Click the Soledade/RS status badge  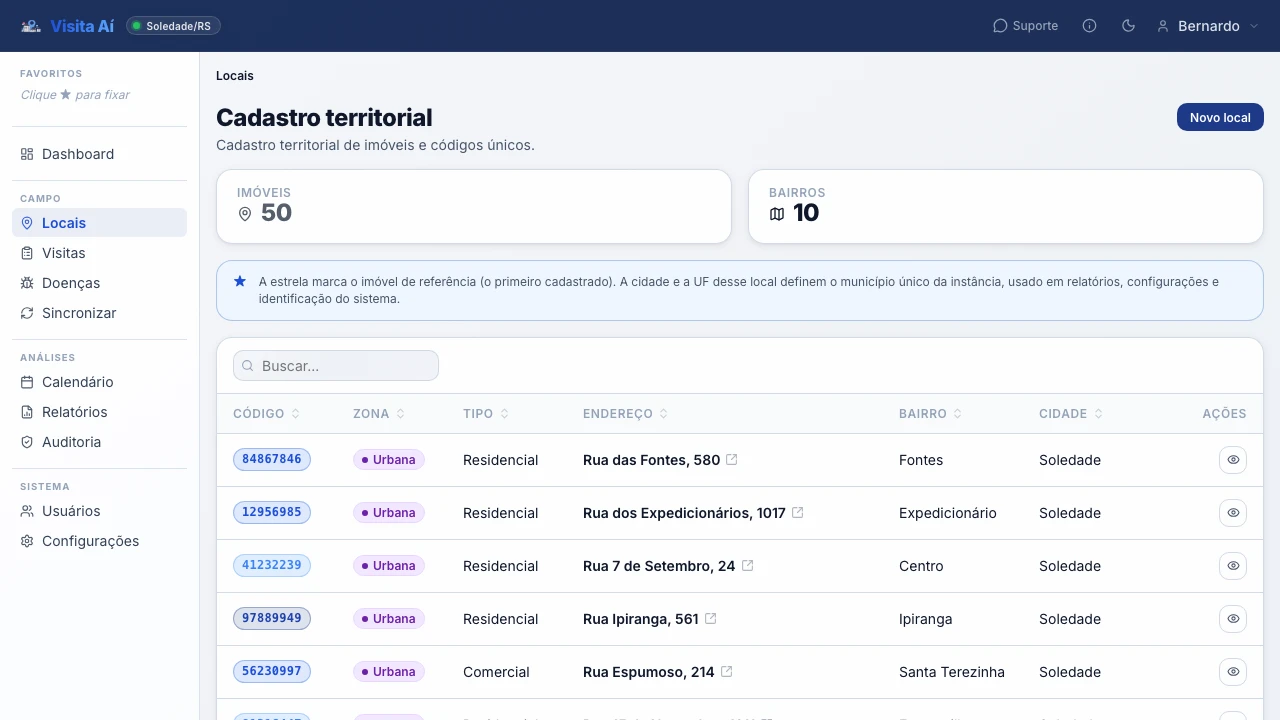[173, 26]
